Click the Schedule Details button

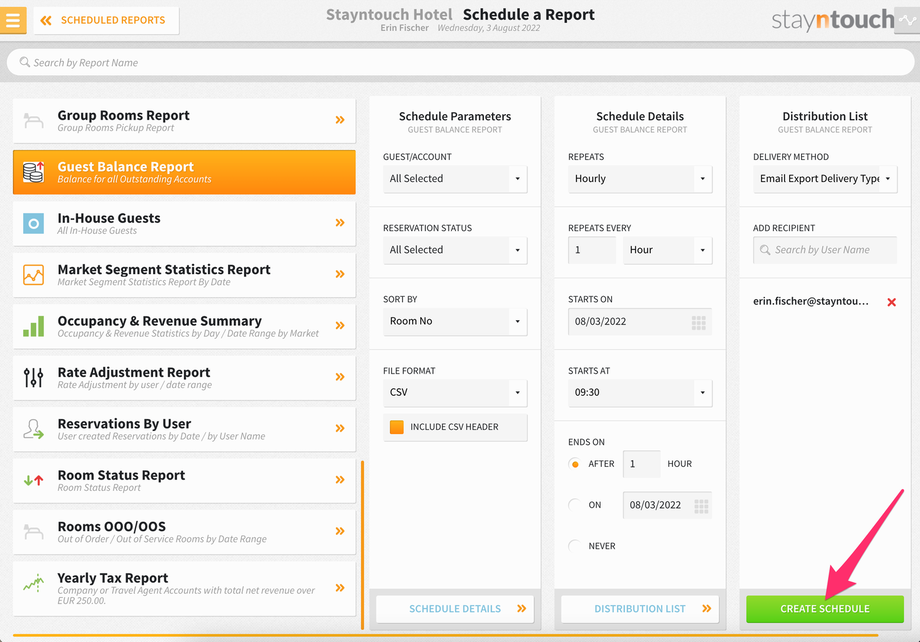(x=455, y=609)
